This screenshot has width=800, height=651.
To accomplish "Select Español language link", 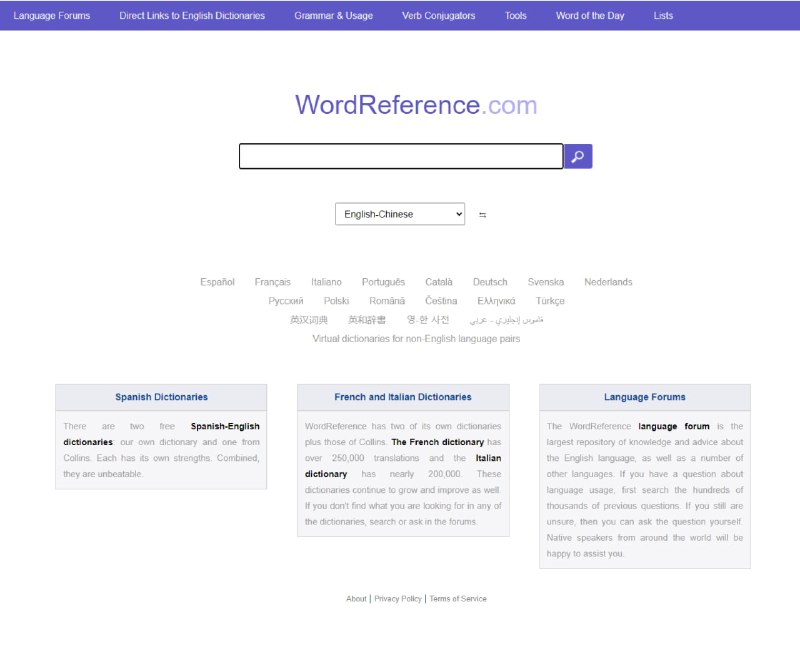I will 217,282.
